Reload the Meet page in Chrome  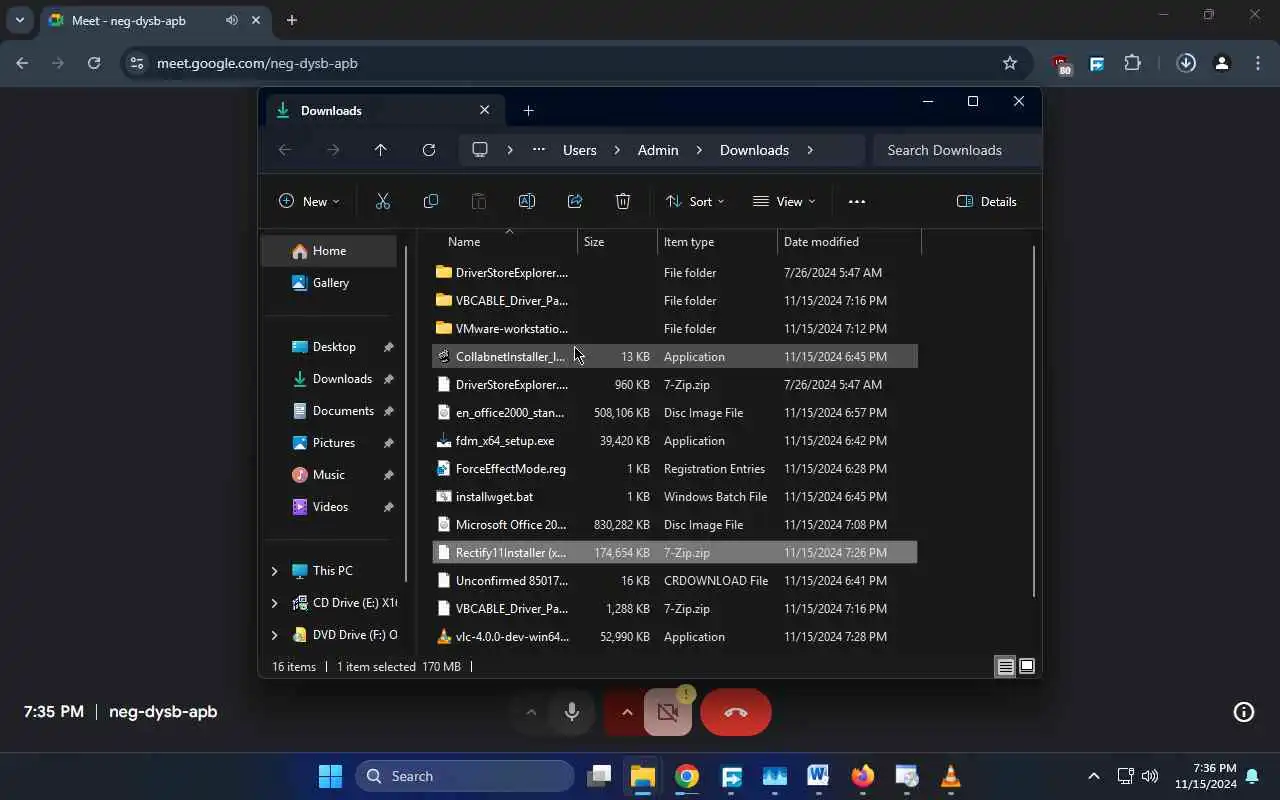tap(94, 63)
